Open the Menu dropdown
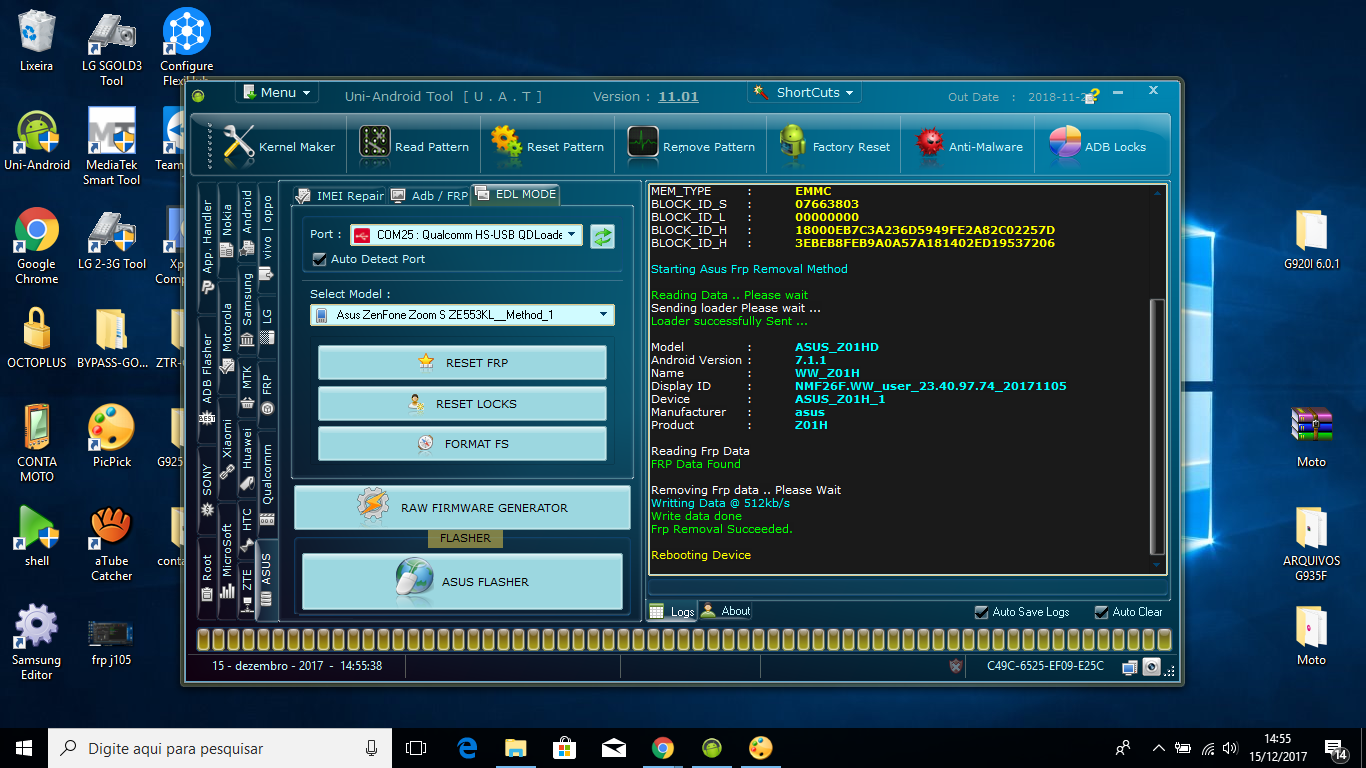The height and width of the screenshot is (768, 1366). coord(277,92)
